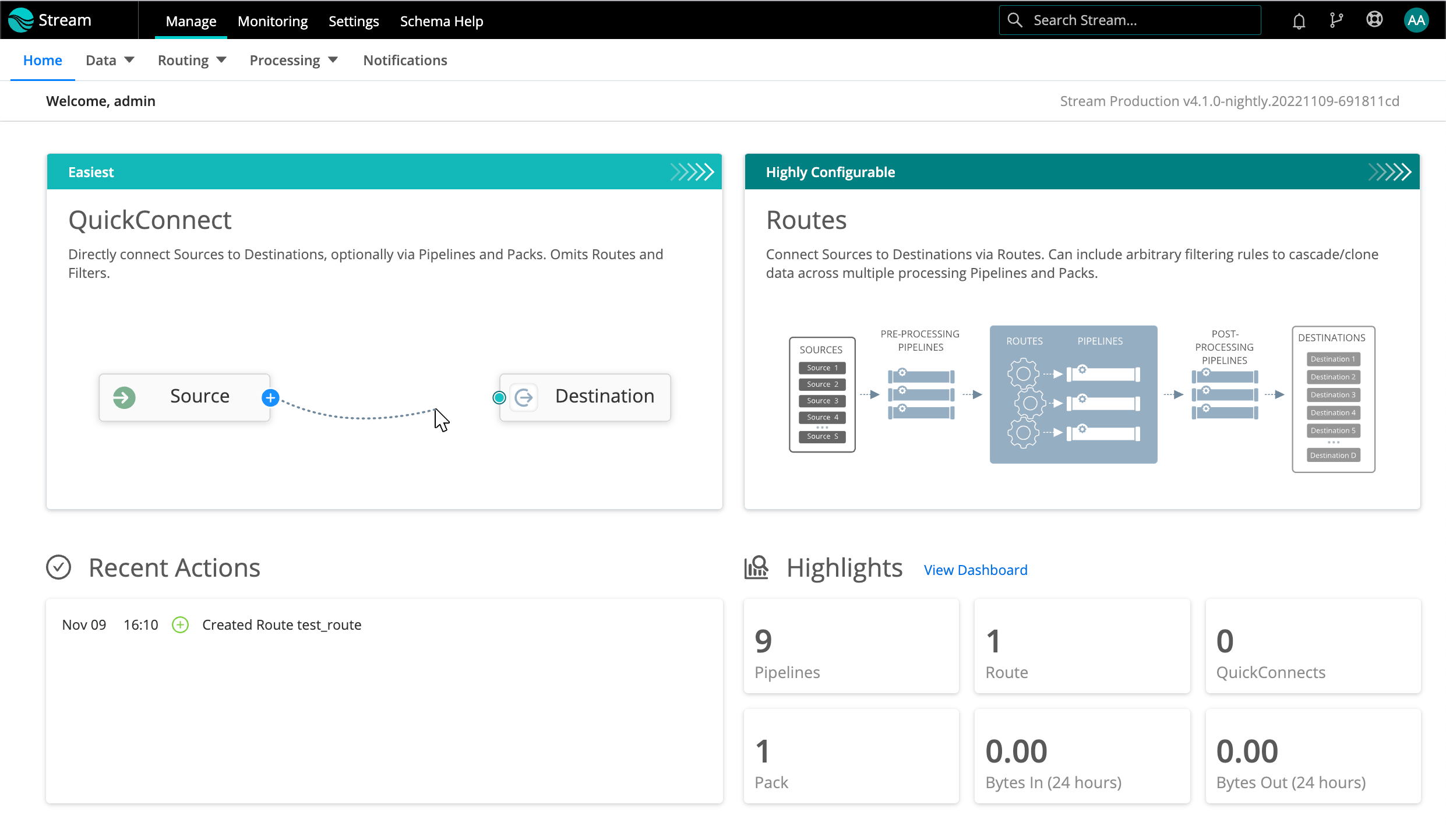Click the blue plus icon on Source
The width and height of the screenshot is (1446, 840).
click(x=270, y=397)
